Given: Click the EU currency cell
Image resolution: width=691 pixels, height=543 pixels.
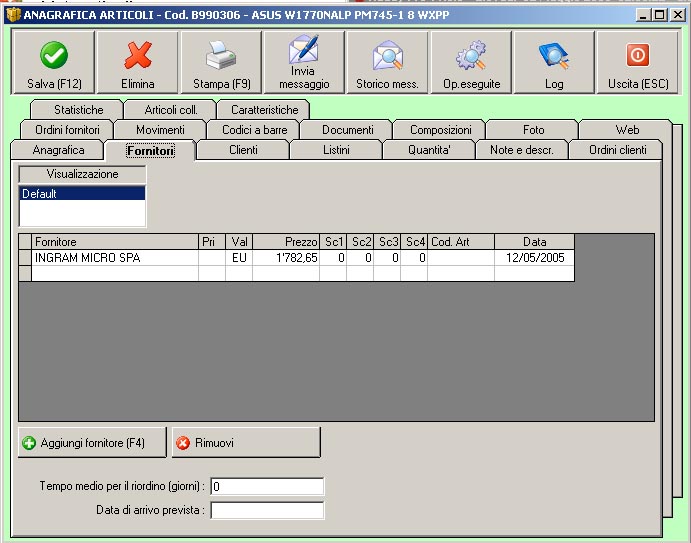Looking at the screenshot, I should [x=239, y=258].
